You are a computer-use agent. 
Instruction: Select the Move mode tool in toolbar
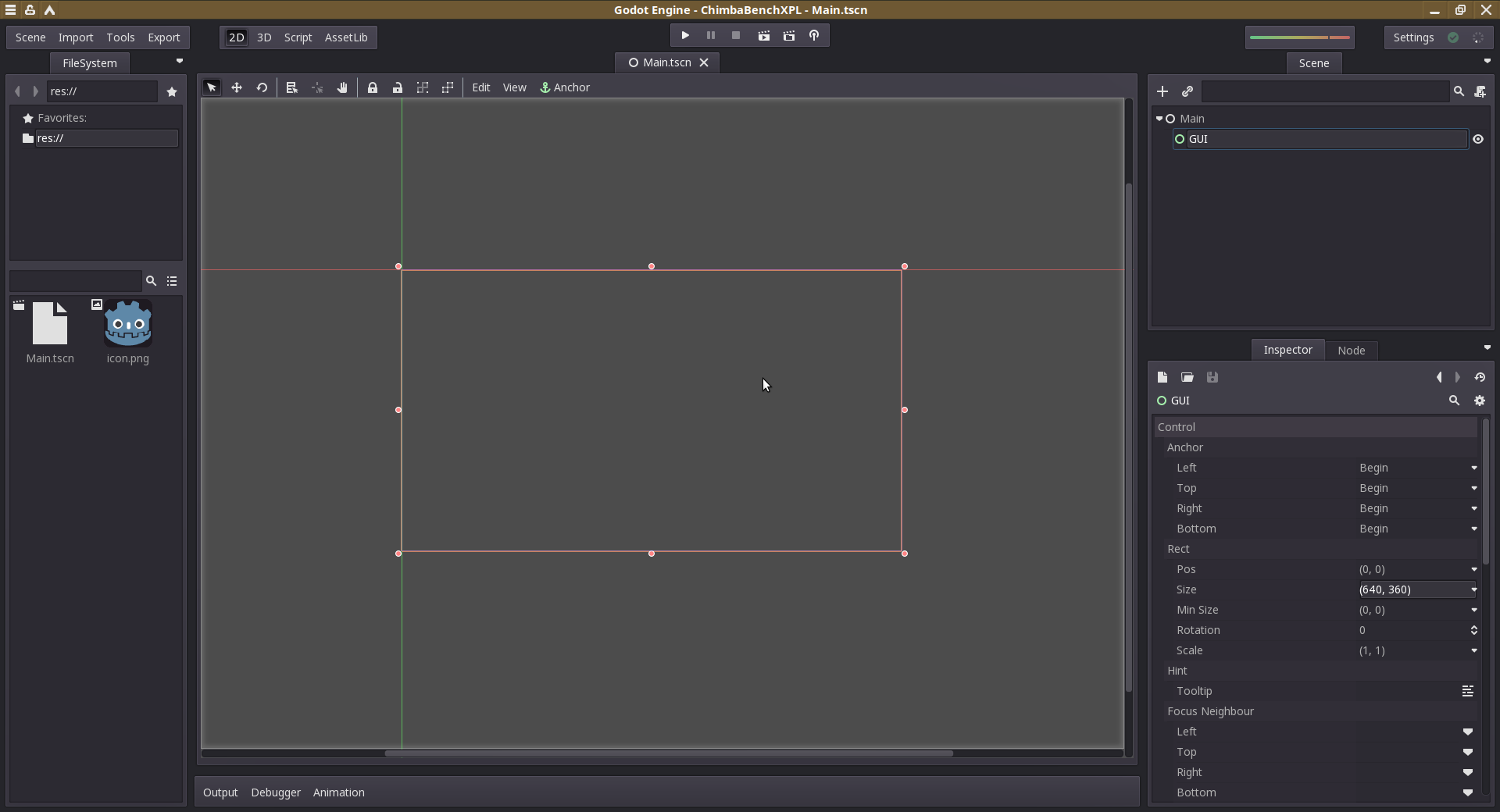tap(237, 87)
